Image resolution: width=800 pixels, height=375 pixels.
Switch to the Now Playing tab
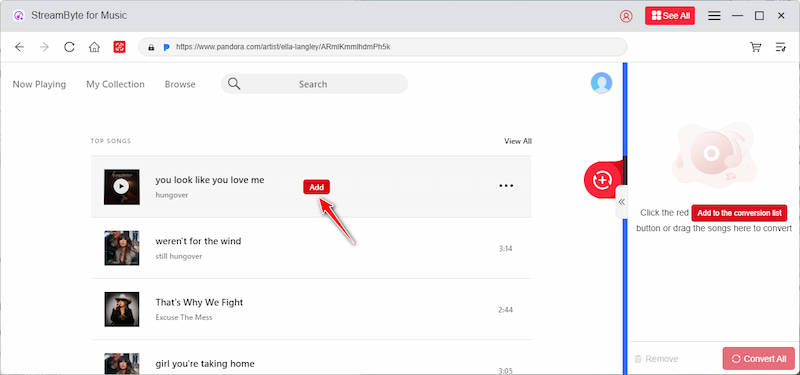click(x=39, y=84)
